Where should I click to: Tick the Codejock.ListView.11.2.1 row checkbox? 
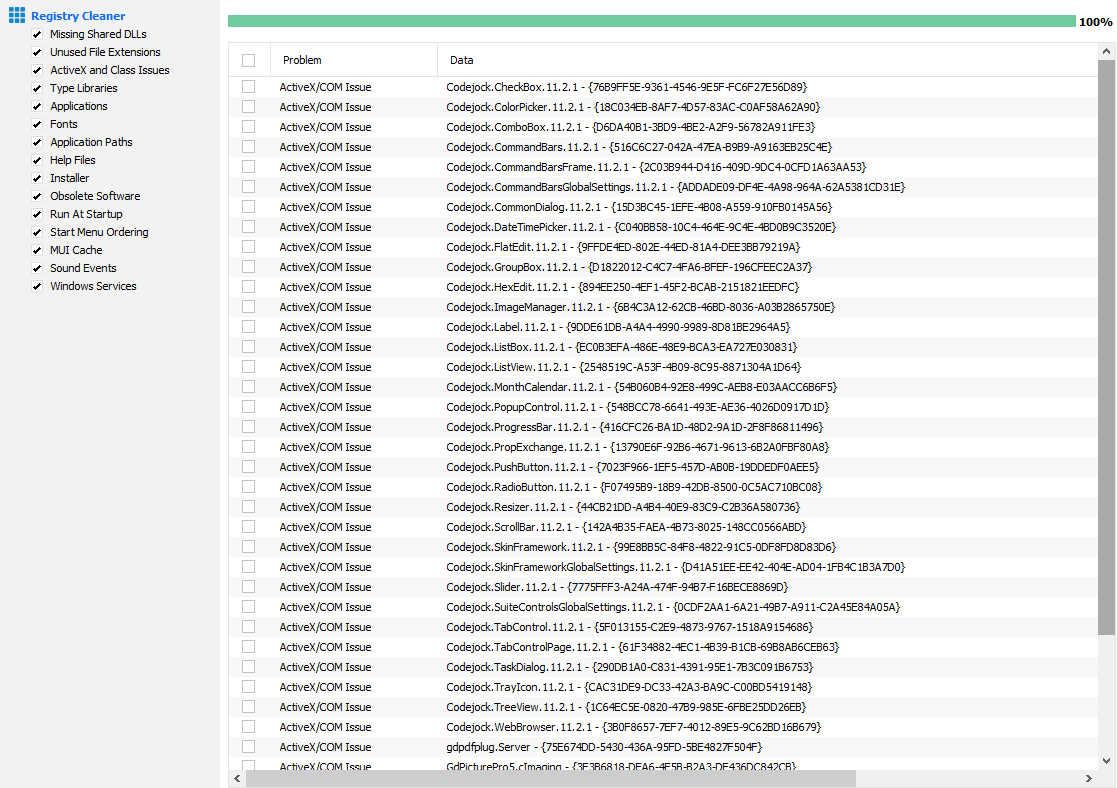point(249,367)
